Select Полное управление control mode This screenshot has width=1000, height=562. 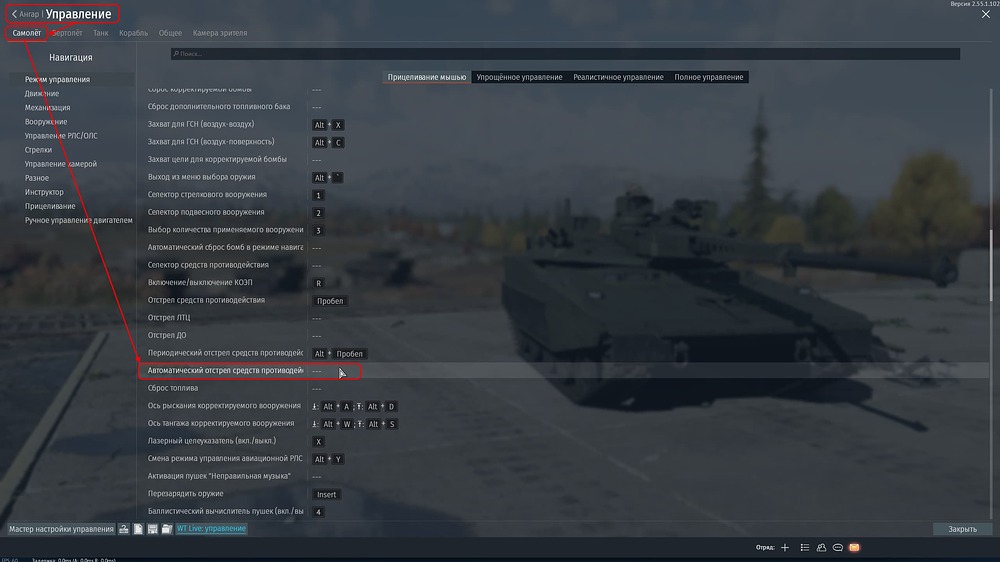click(709, 77)
